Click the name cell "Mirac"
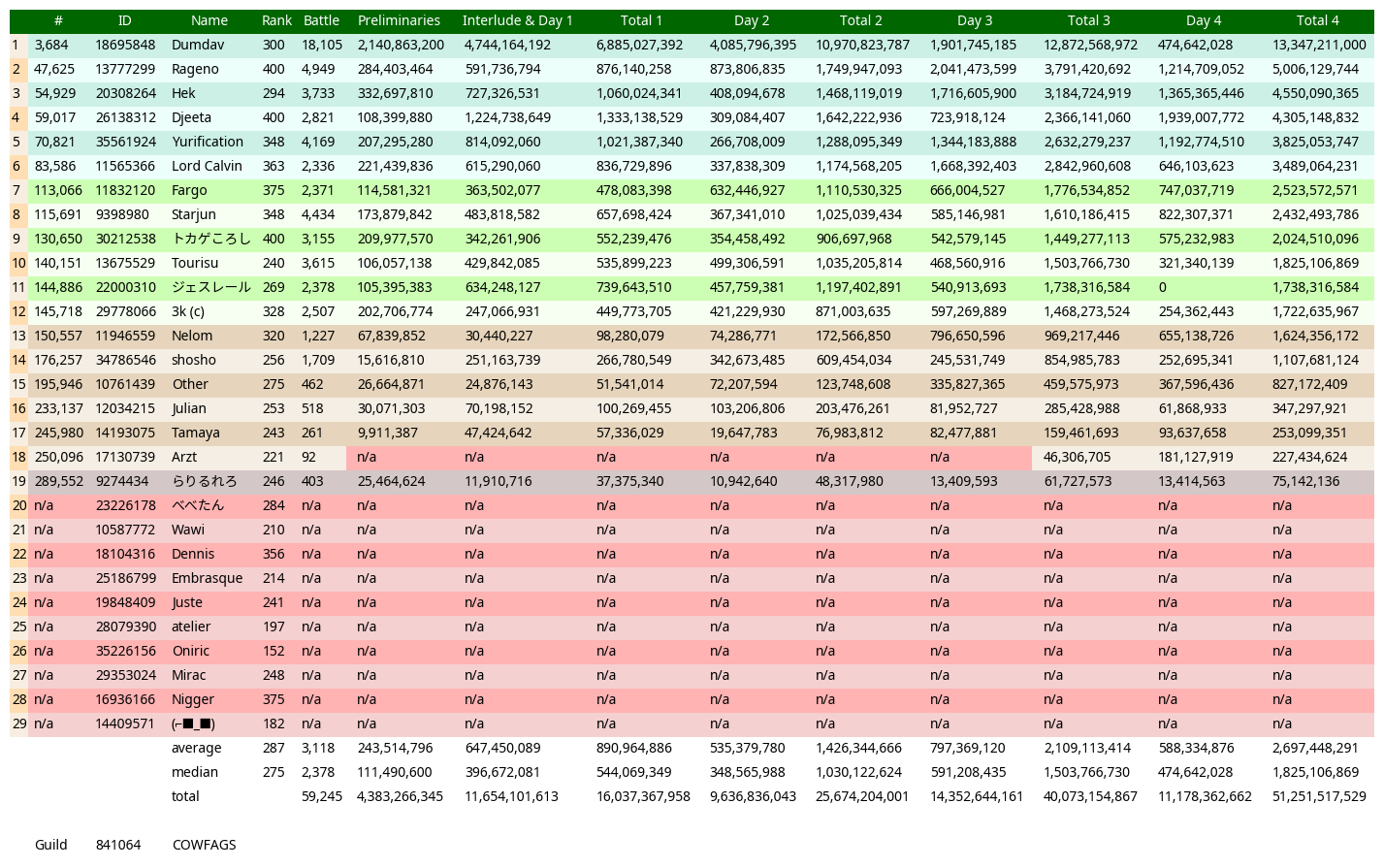 pos(188,675)
